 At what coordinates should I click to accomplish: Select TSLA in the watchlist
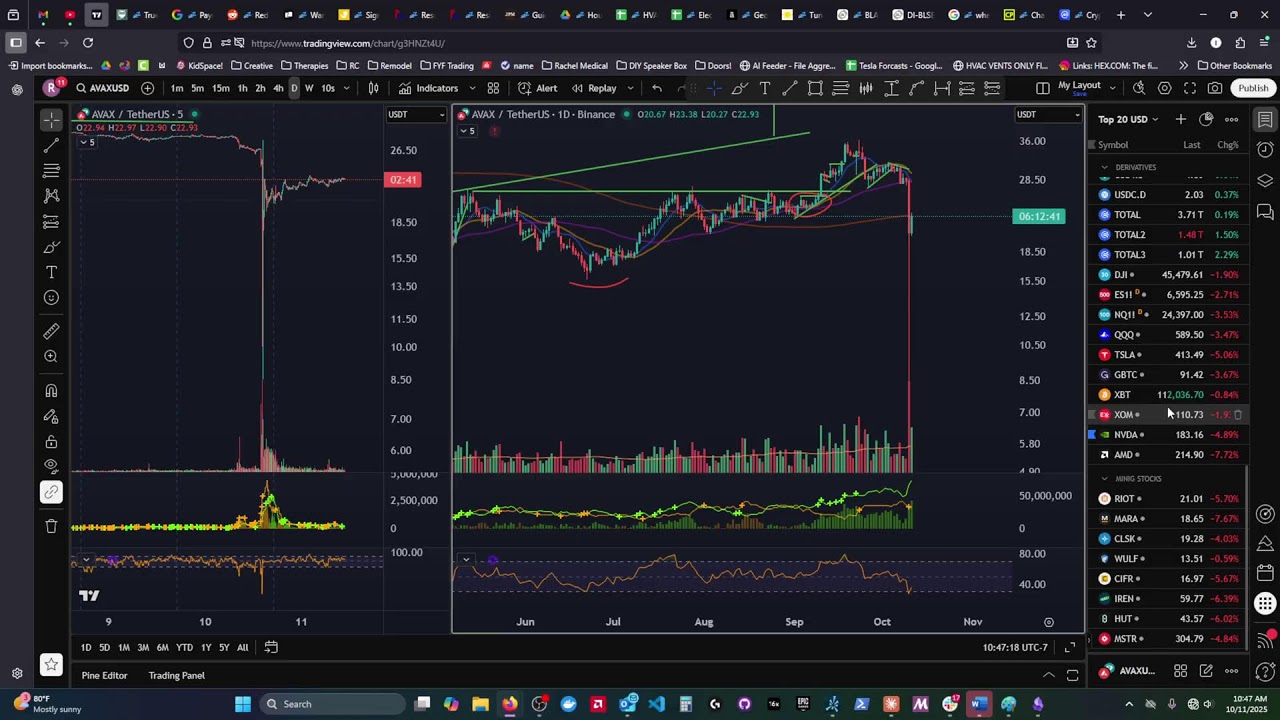pyautogui.click(x=1170, y=355)
